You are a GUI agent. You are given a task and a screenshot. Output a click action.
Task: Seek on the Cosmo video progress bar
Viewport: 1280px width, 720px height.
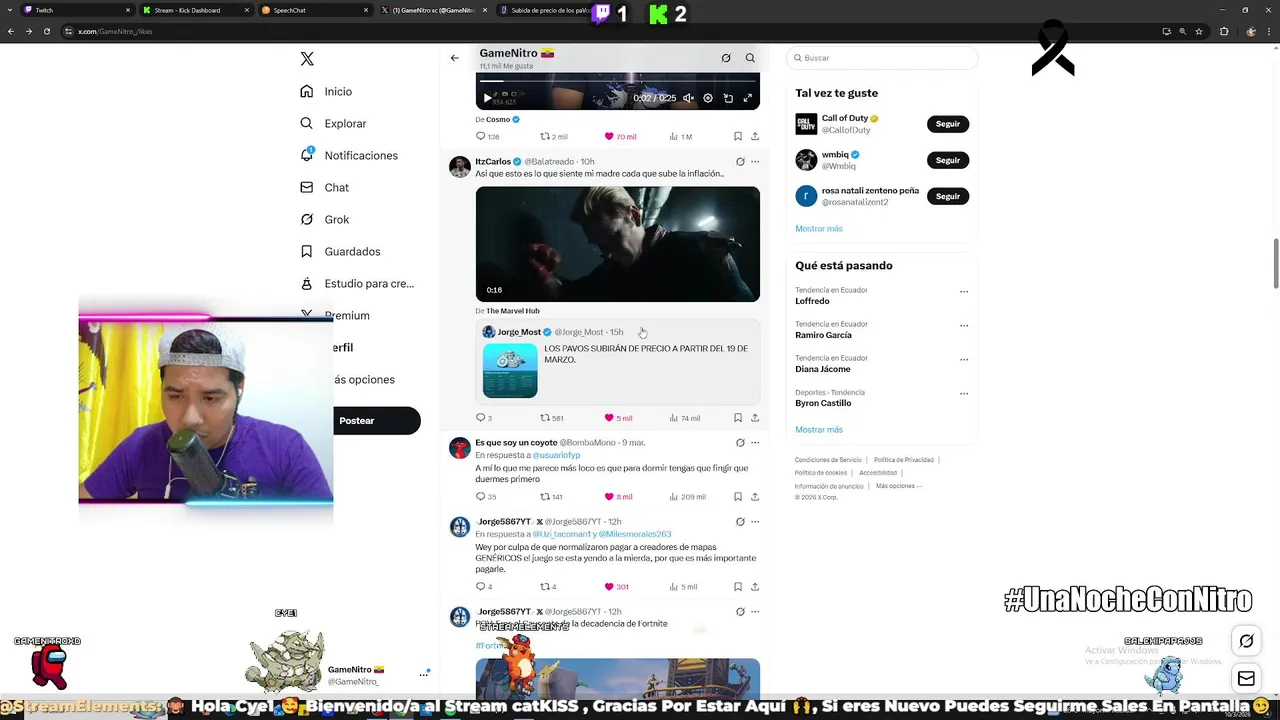(617, 81)
